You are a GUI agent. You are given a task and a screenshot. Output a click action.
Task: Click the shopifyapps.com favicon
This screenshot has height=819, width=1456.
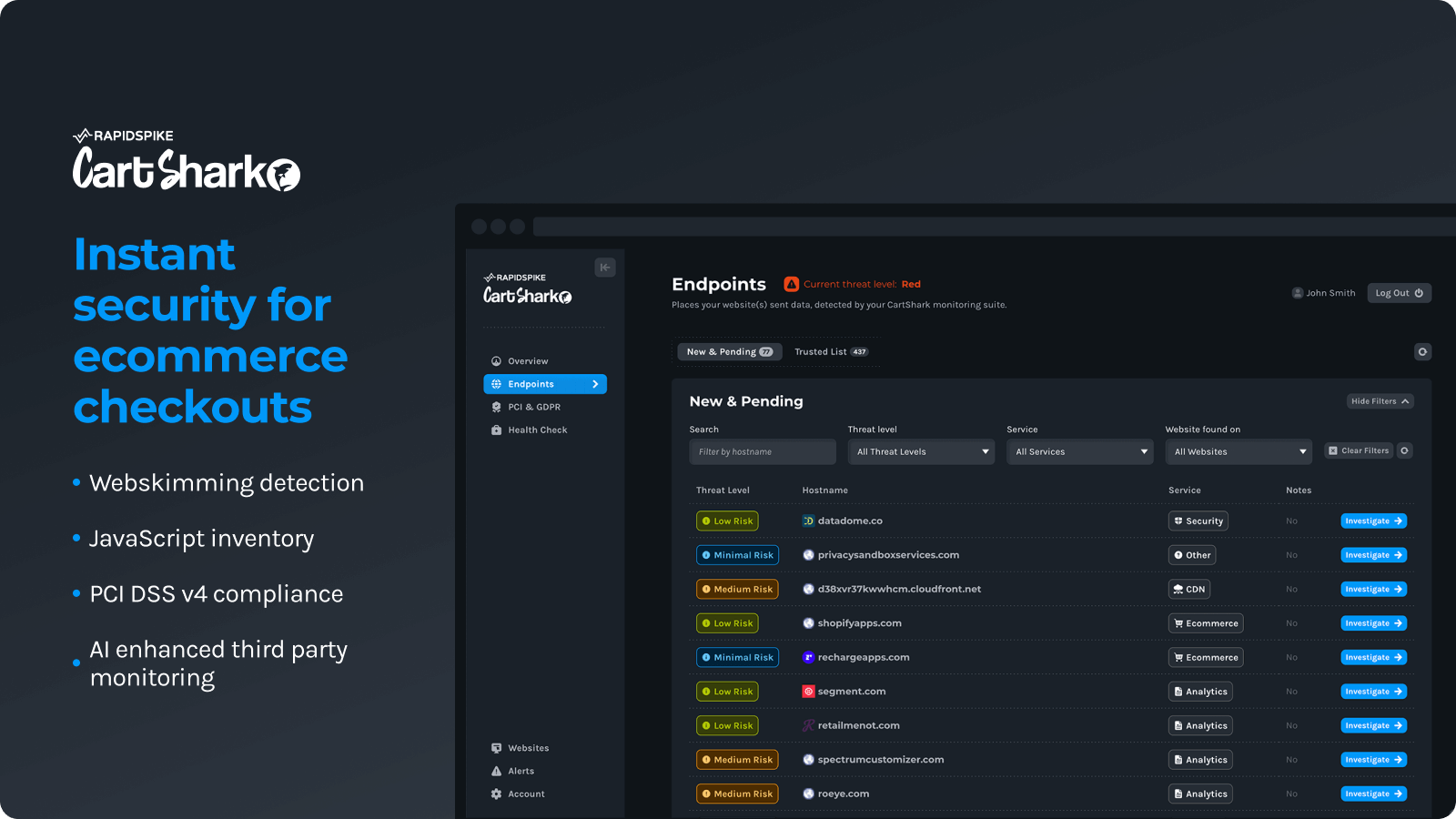(808, 623)
